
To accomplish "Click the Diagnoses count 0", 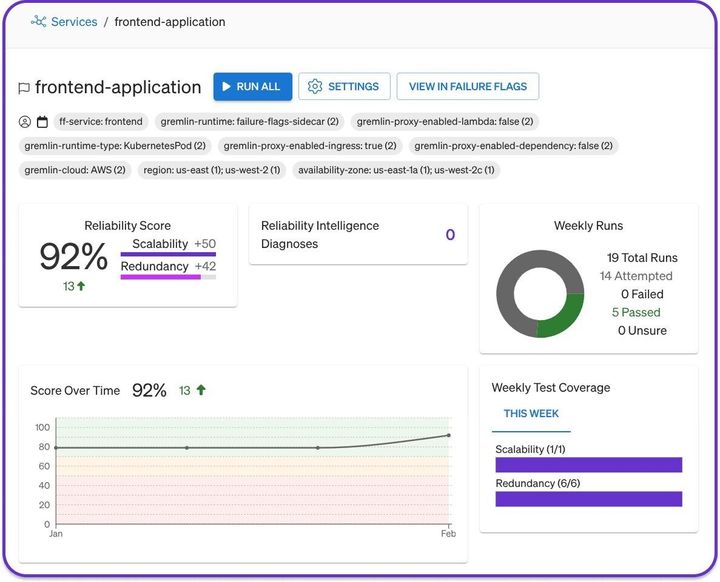I will [x=450, y=235].
